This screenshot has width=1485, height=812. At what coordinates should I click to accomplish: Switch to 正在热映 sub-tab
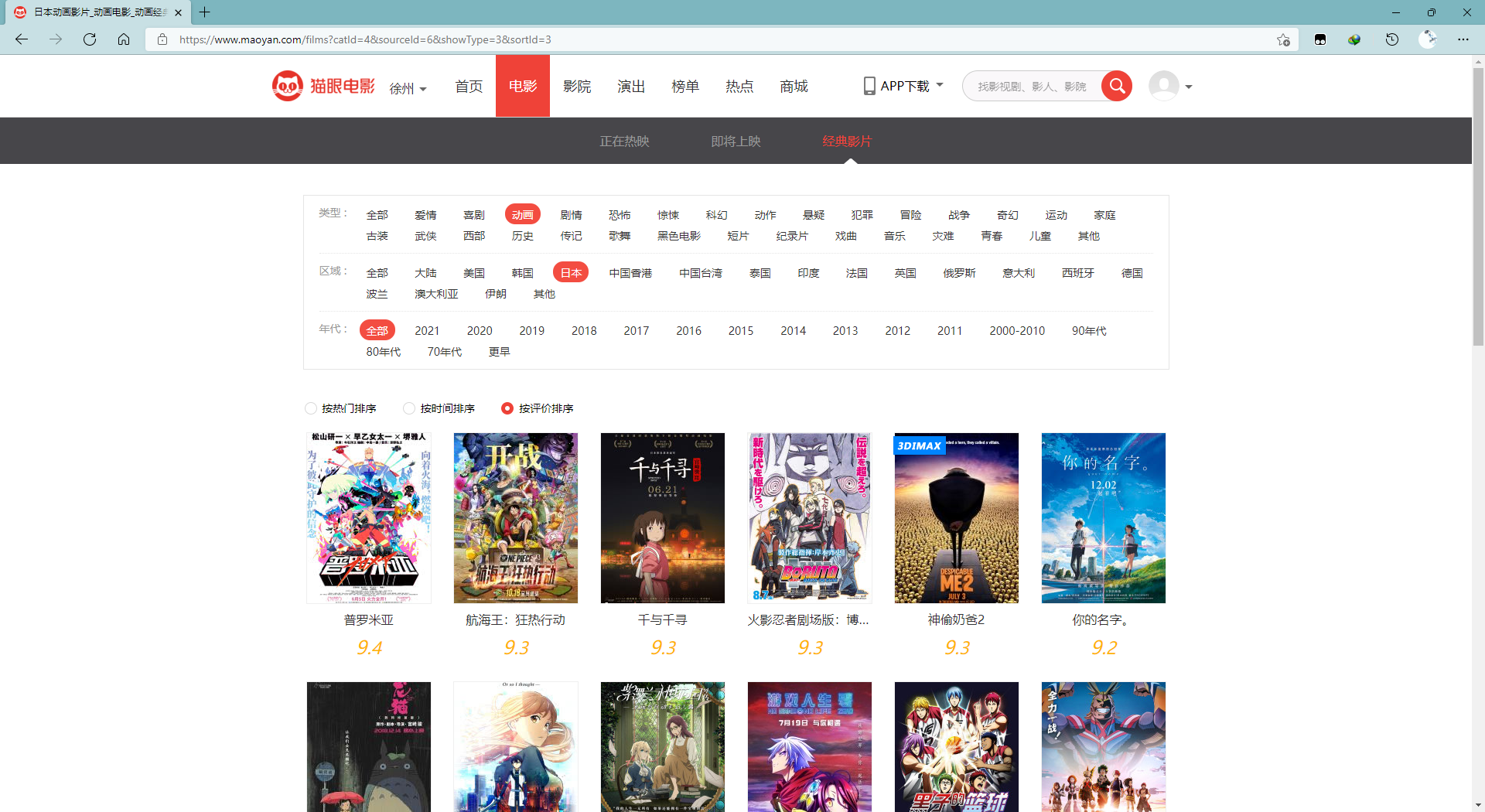[x=625, y=142]
